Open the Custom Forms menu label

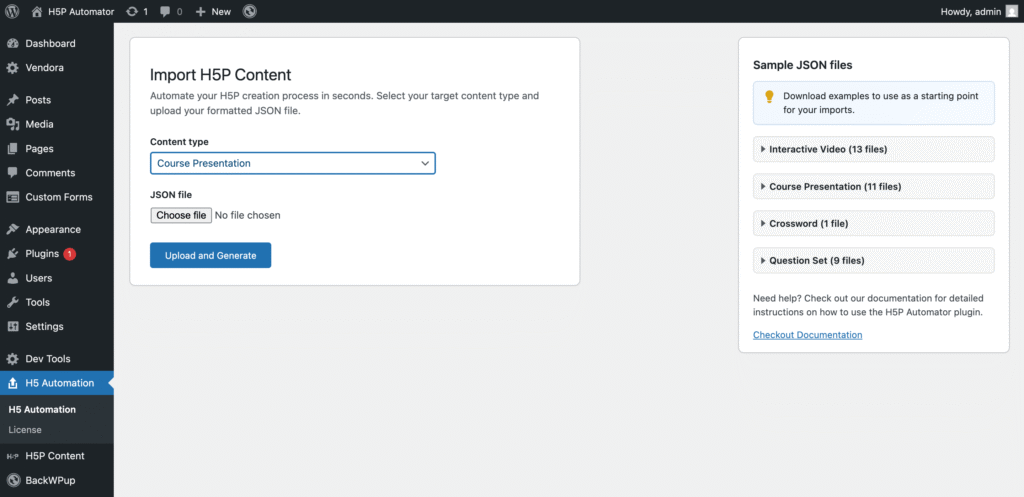[59, 197]
